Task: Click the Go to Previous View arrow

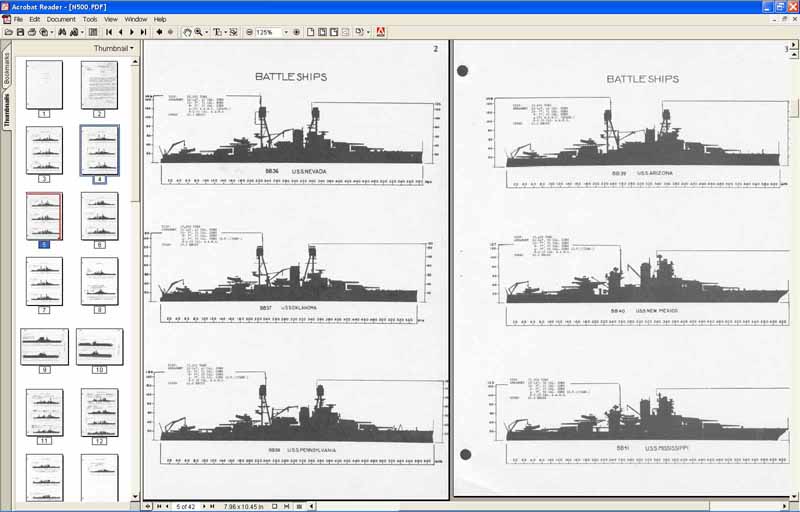Action: coord(159,32)
